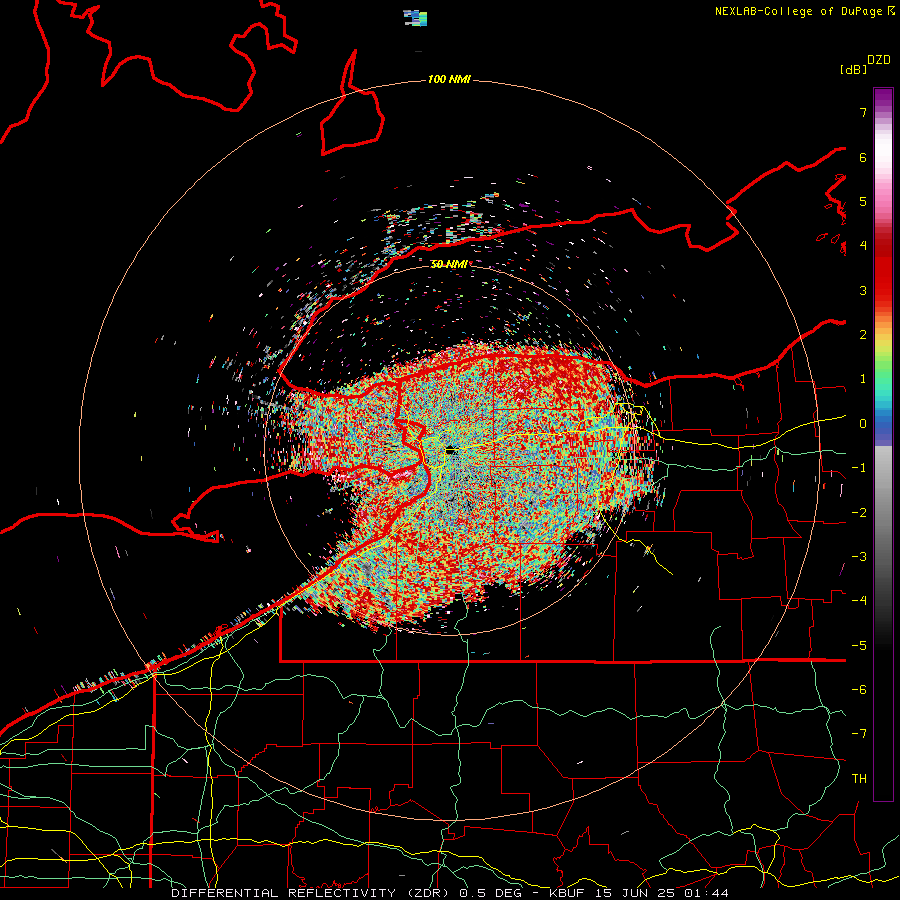900x900 pixels.
Task: Click the [dB] unit label
Action: tap(854, 69)
